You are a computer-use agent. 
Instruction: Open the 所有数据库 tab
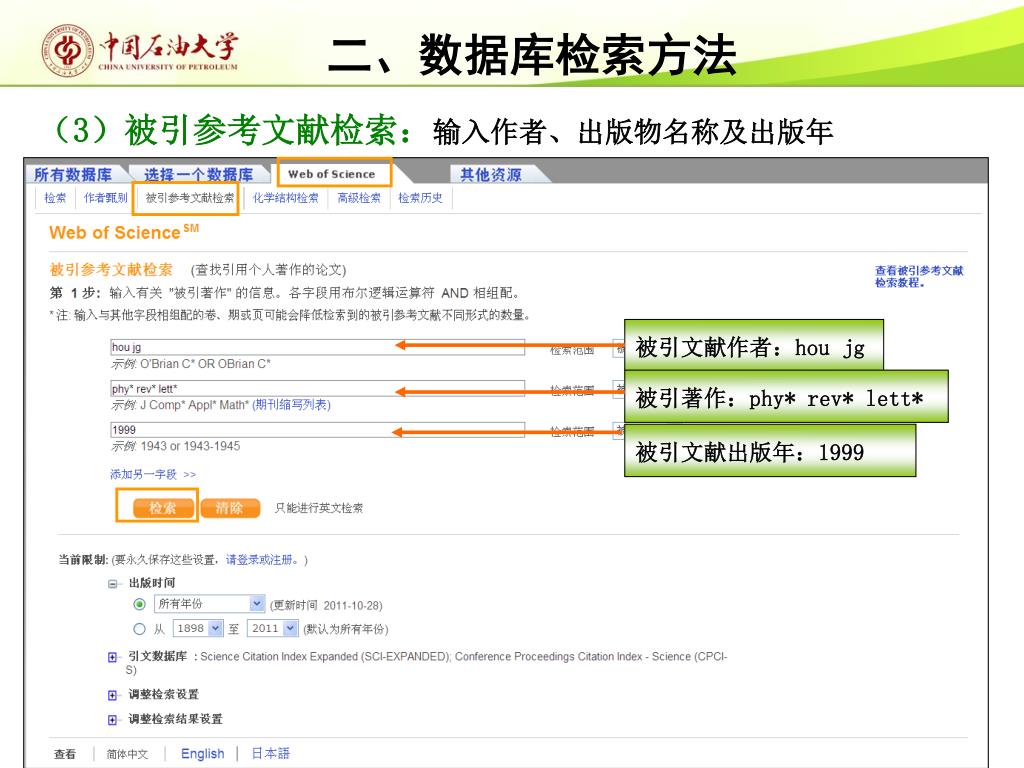73,174
